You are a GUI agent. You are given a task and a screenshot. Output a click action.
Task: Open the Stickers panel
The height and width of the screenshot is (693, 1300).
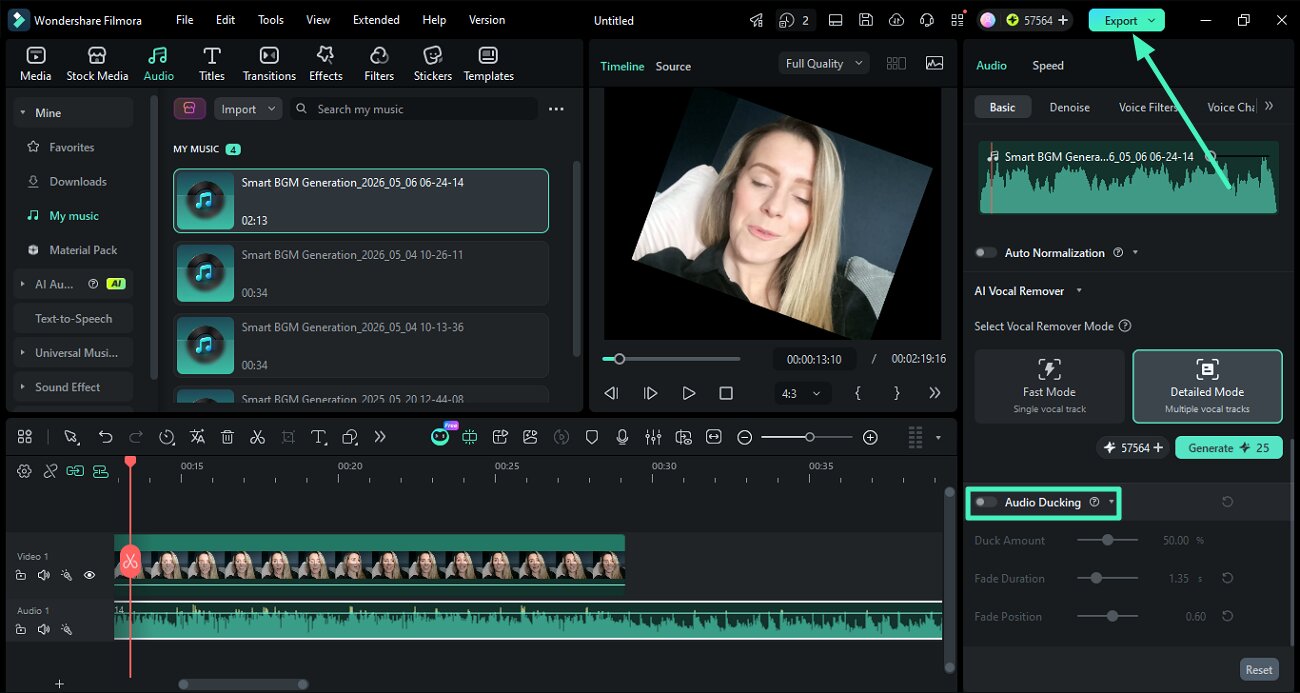[433, 64]
